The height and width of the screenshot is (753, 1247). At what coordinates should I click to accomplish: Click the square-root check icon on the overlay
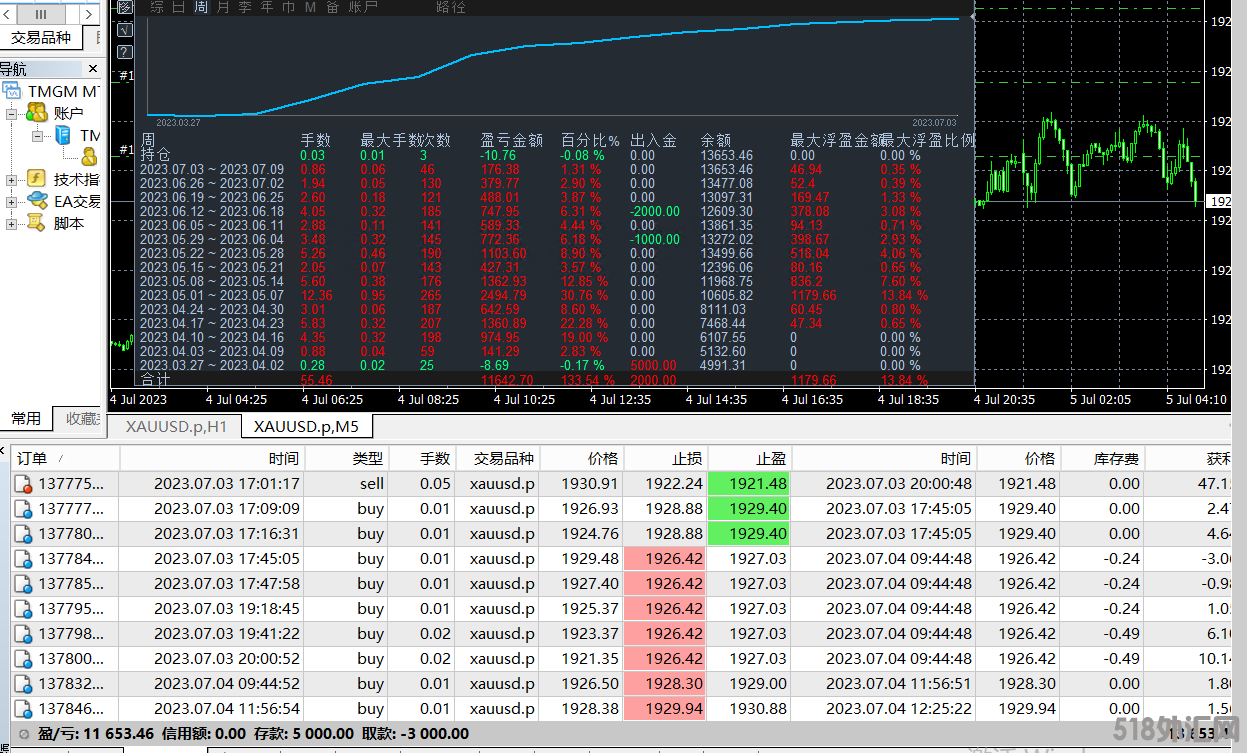coord(125,30)
